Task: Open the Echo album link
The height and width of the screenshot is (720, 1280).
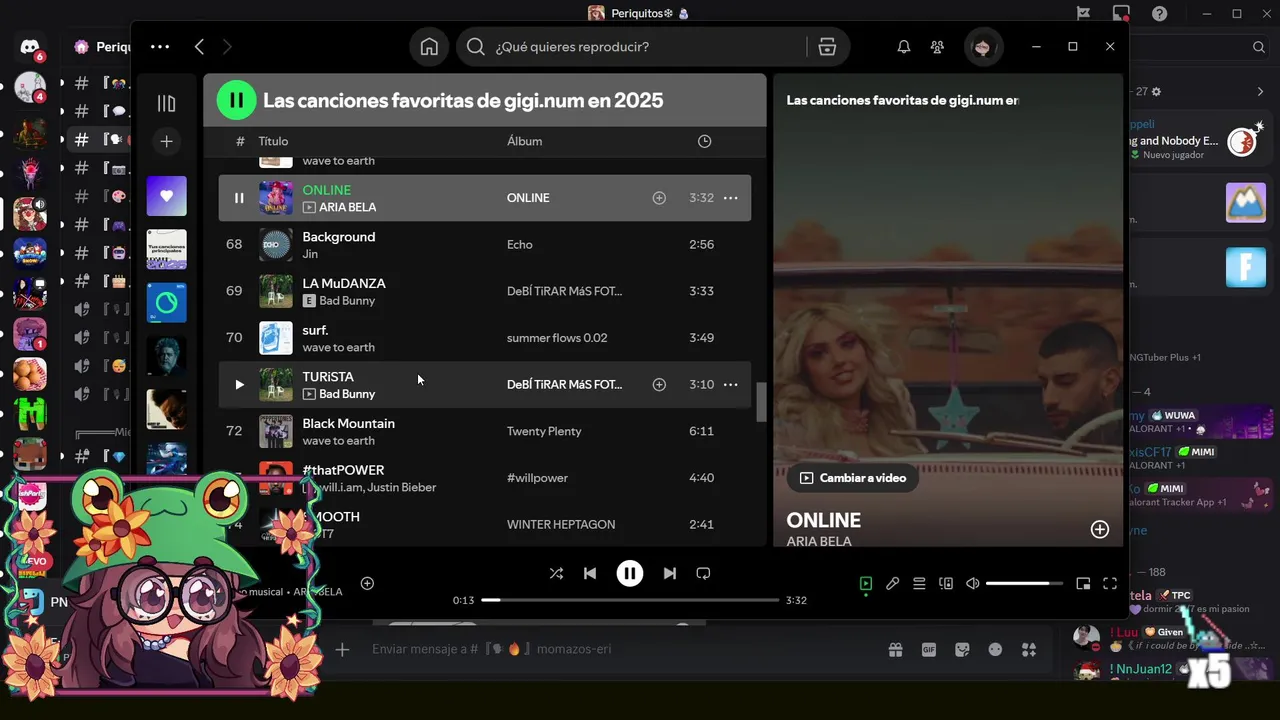Action: point(520,244)
